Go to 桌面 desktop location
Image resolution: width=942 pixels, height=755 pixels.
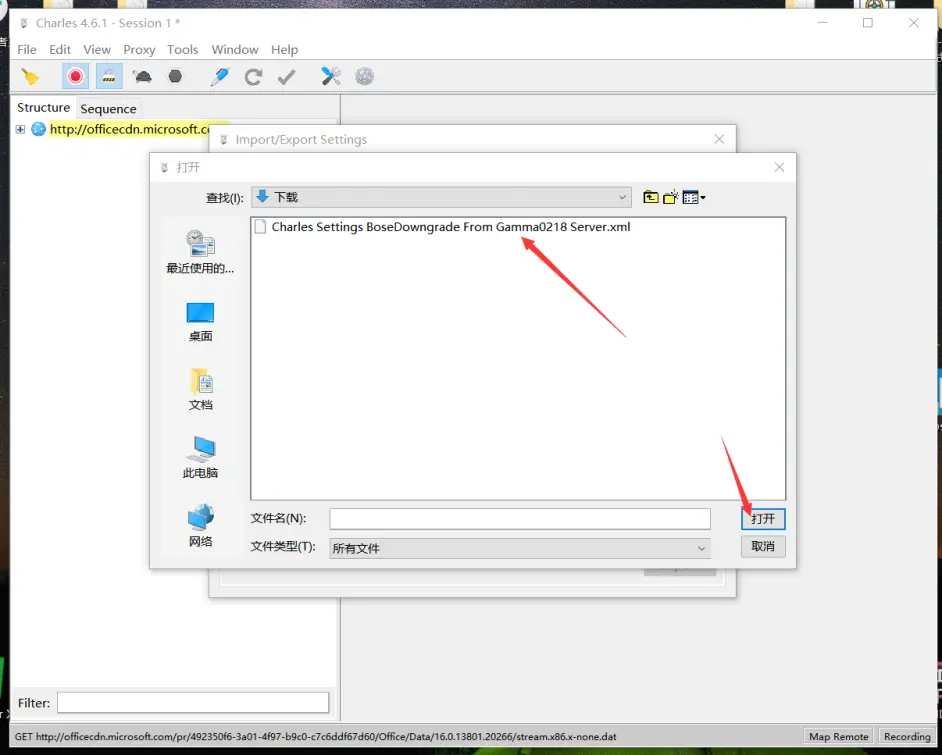point(200,322)
